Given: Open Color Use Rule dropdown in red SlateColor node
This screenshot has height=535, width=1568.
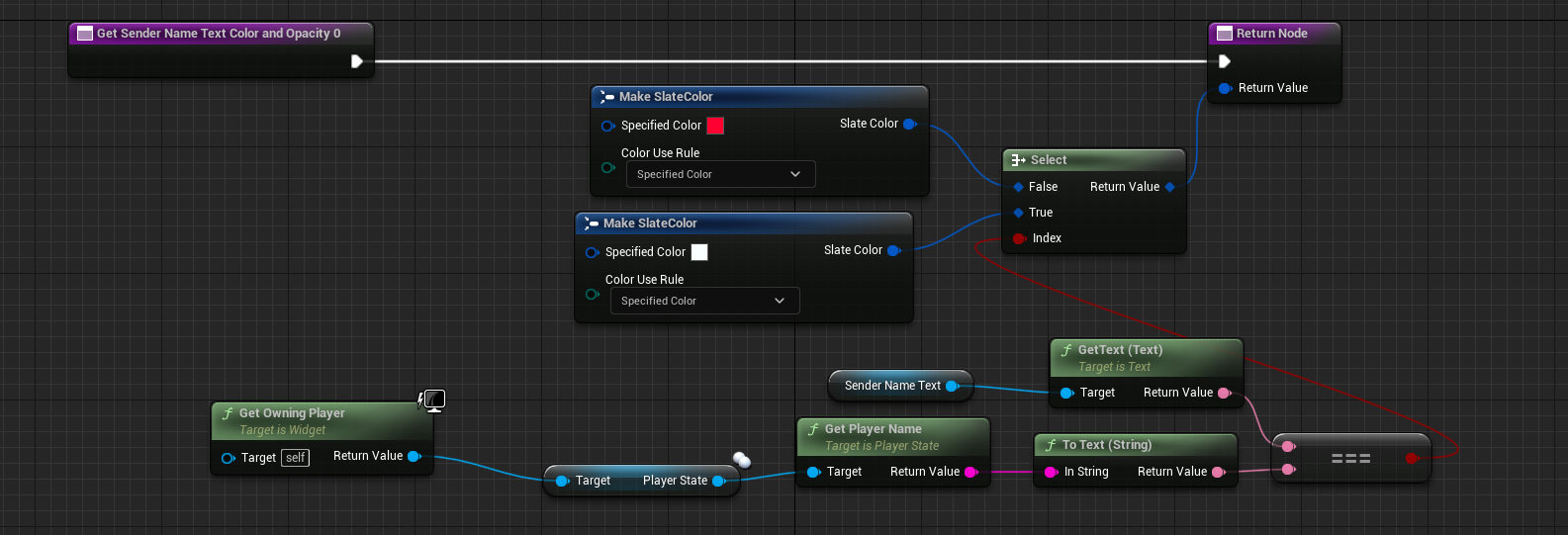Looking at the screenshot, I should 720,174.
